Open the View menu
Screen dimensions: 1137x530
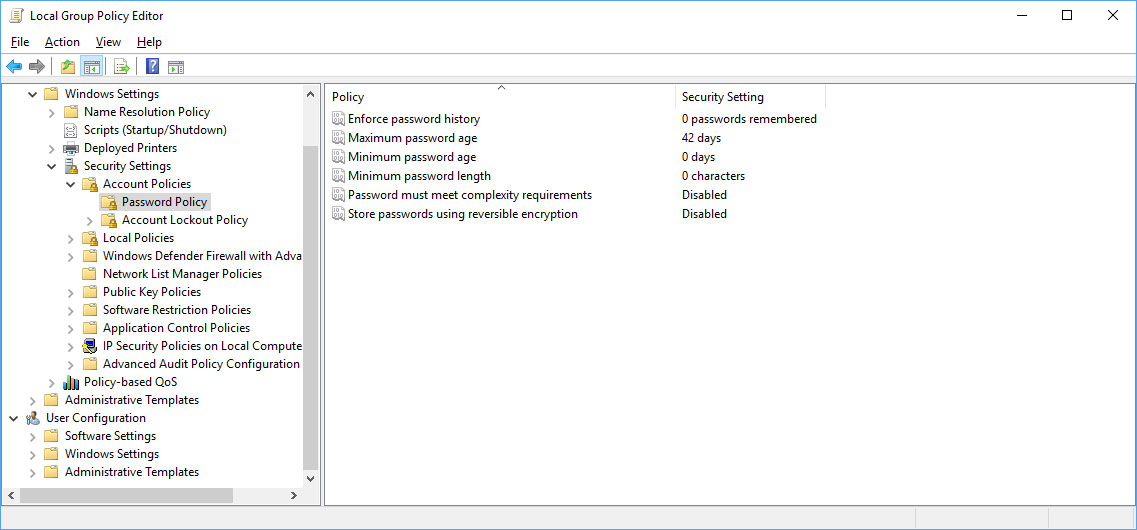[108, 42]
